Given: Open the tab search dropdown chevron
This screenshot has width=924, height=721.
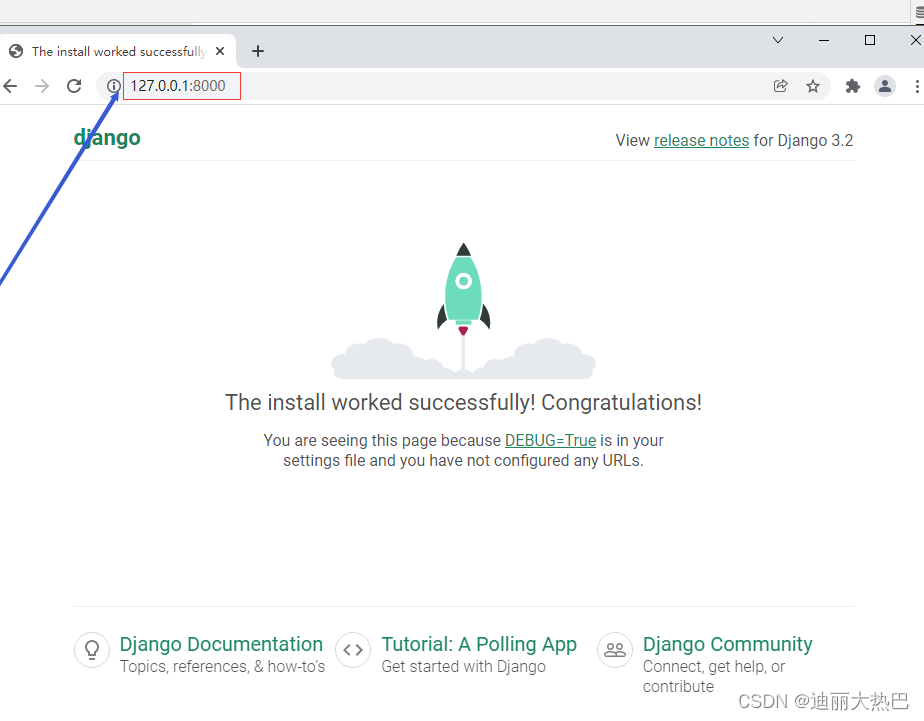Looking at the screenshot, I should click(778, 40).
